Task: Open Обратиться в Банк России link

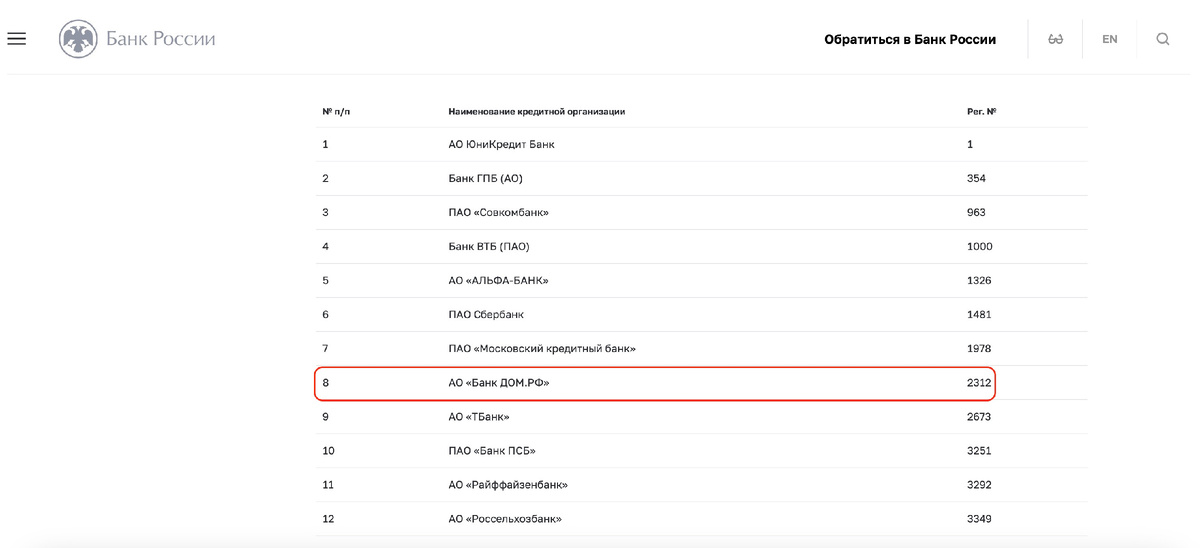Action: pyautogui.click(x=910, y=40)
